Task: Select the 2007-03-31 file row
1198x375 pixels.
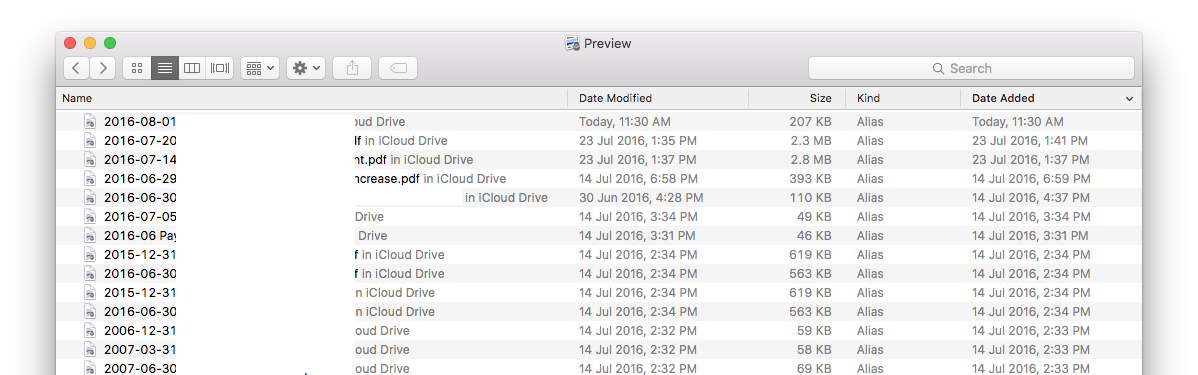Action: coord(599,350)
